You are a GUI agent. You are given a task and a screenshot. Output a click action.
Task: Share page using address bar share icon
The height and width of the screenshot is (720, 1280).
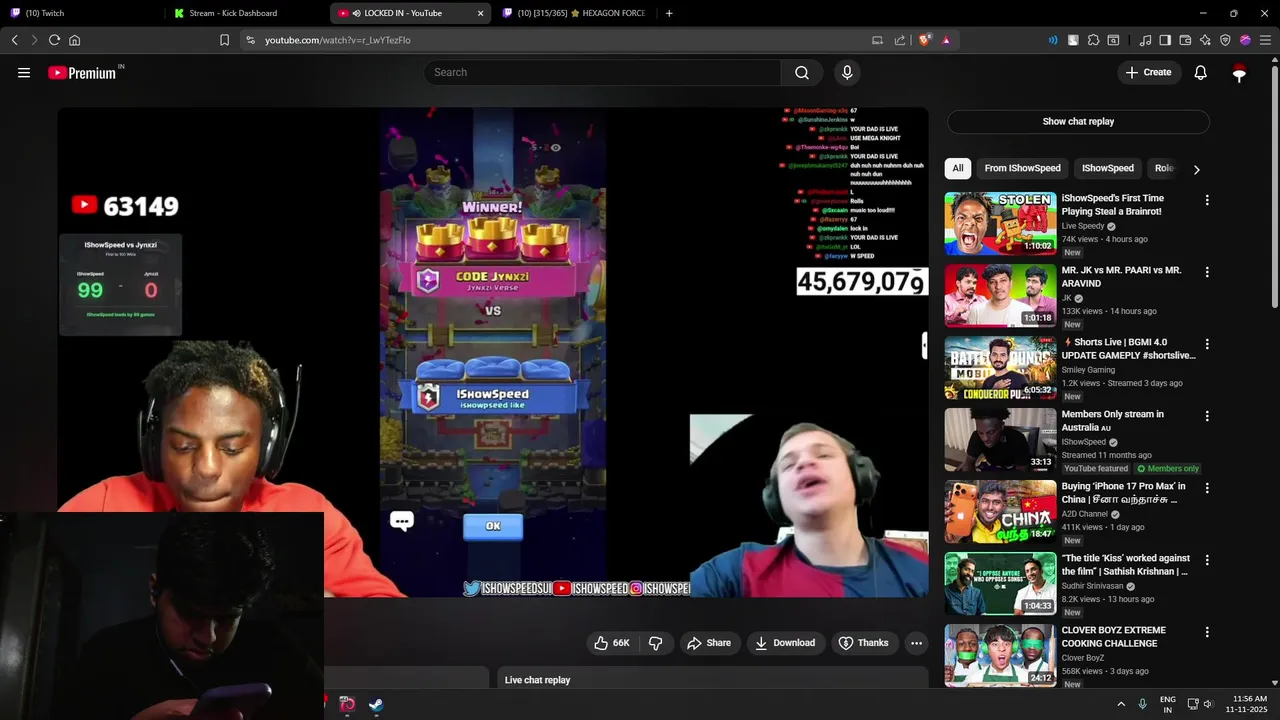coord(899,40)
